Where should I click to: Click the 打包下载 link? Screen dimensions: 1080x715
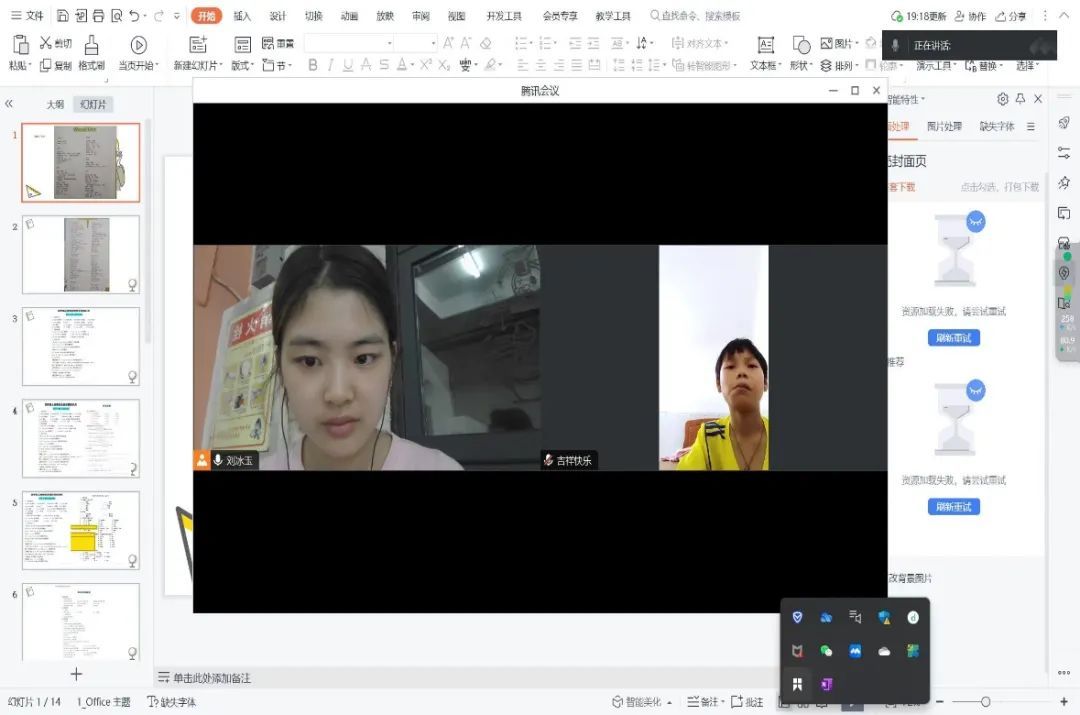click(1020, 187)
